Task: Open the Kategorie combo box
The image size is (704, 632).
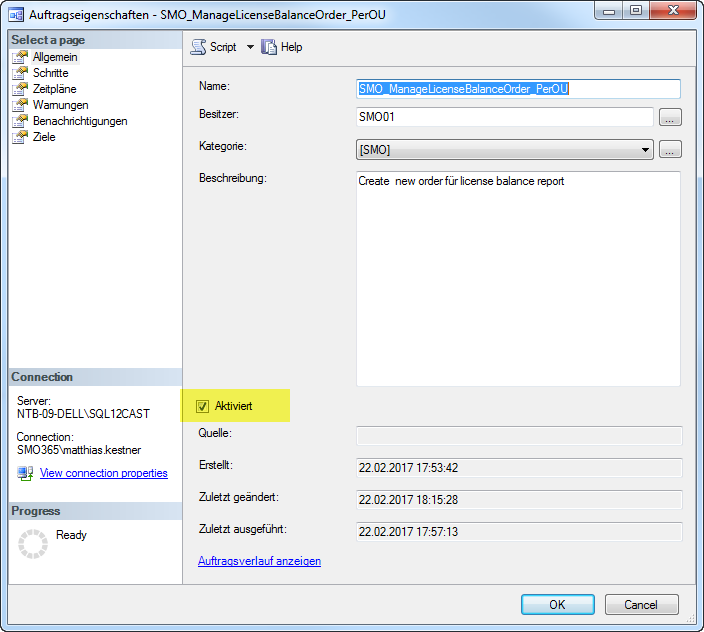Action: [x=505, y=150]
